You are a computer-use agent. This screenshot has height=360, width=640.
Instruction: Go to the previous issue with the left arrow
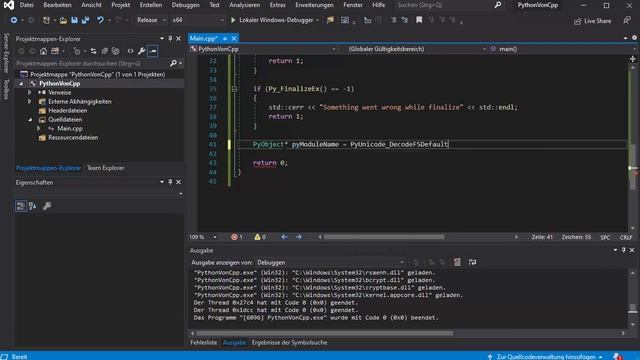284,237
